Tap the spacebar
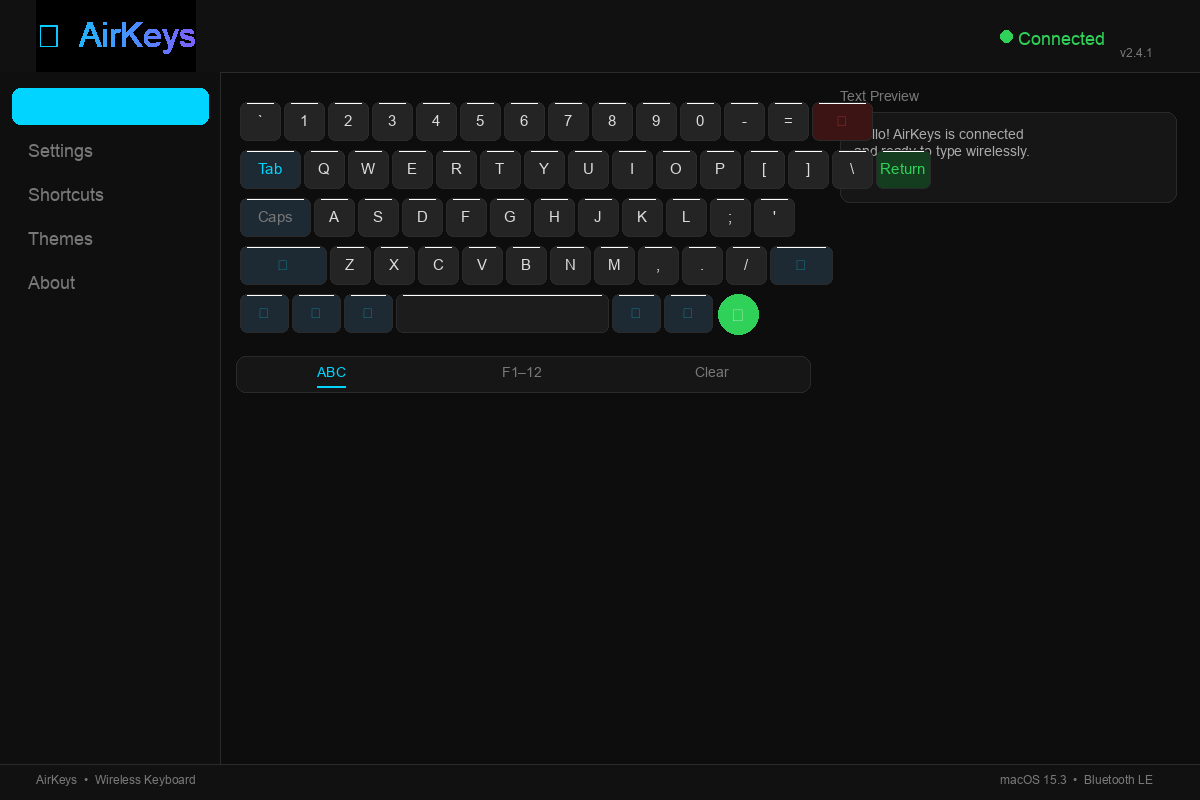Image resolution: width=1200 pixels, height=800 pixels. [502, 313]
